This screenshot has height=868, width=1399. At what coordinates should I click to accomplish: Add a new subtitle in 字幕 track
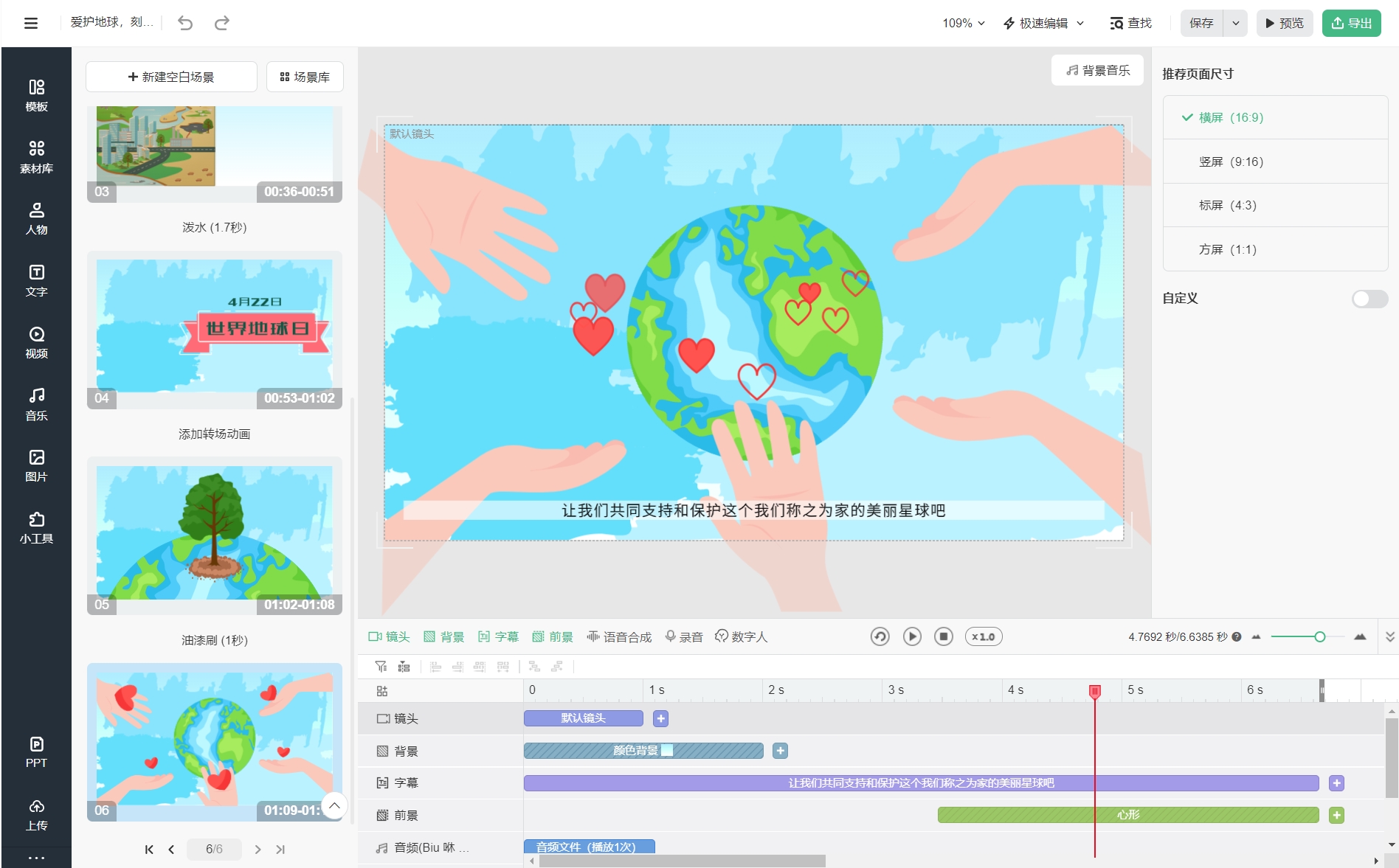pos(1336,783)
